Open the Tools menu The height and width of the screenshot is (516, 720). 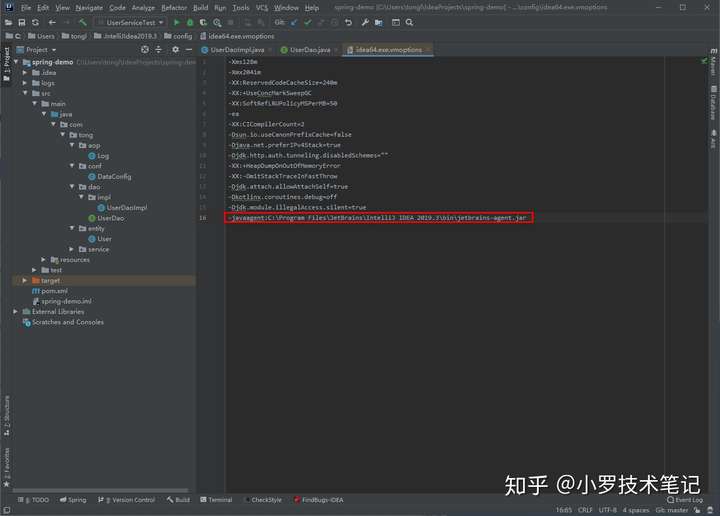click(241, 8)
